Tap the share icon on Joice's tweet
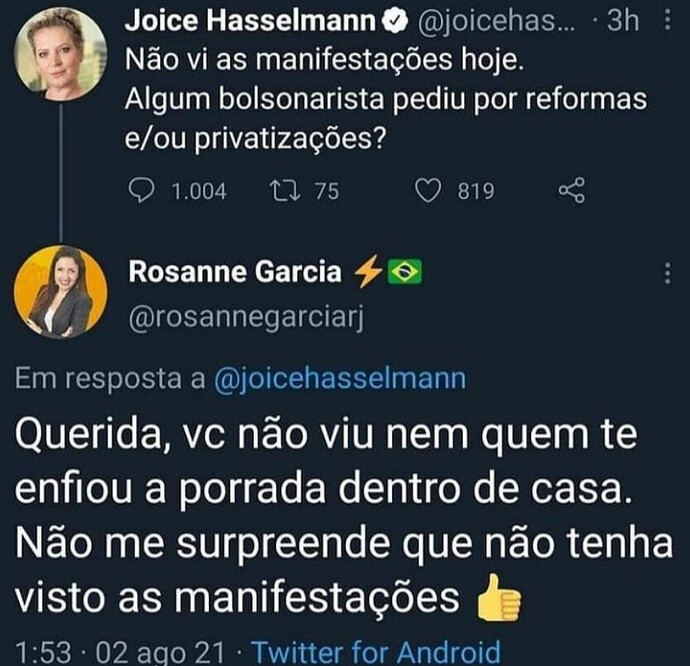 click(x=570, y=190)
